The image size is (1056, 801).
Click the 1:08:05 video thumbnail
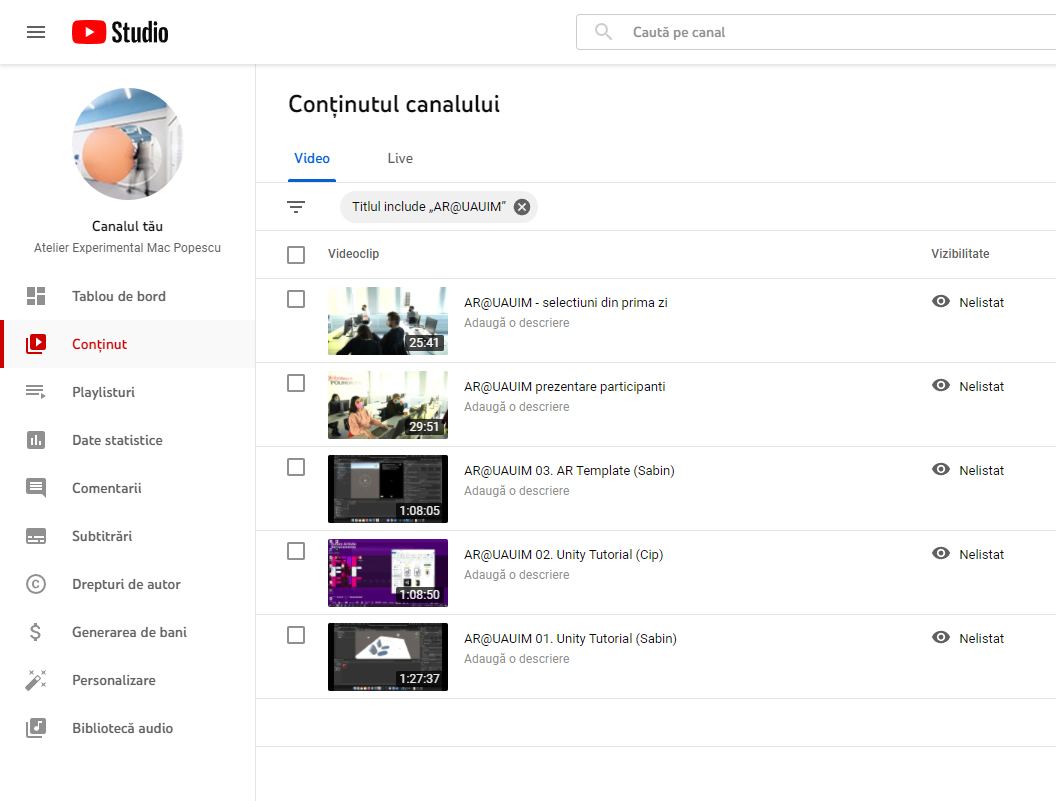tap(388, 489)
